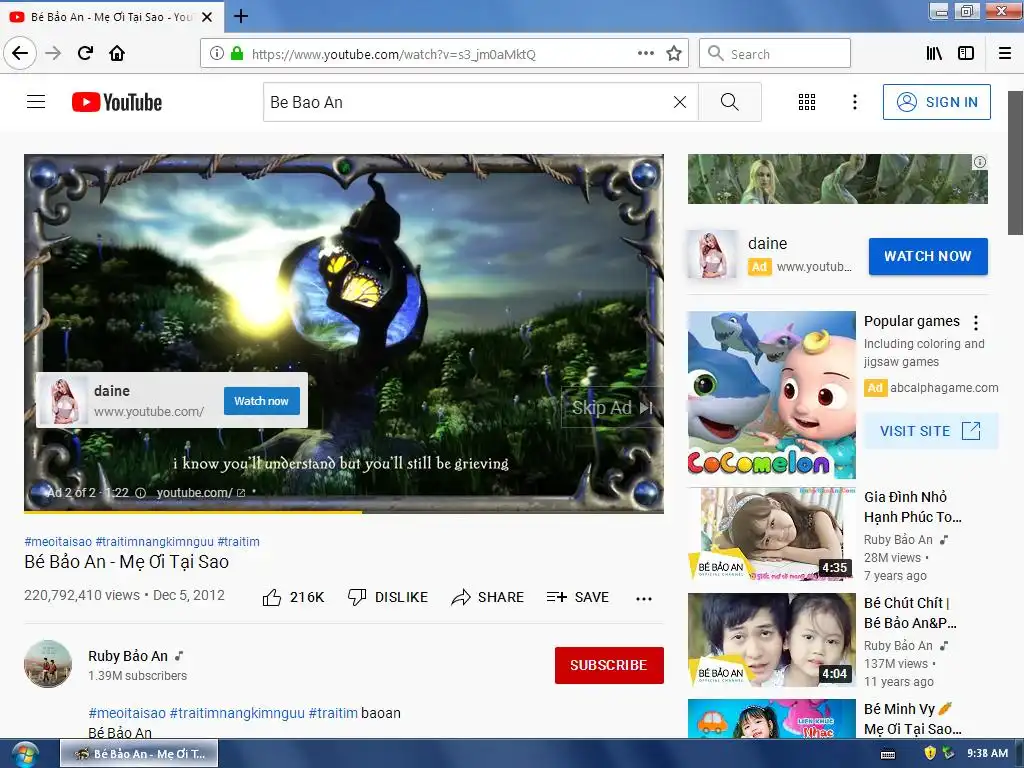Open the #traitim hashtag above title
The width and height of the screenshot is (1024, 768).
point(238,541)
